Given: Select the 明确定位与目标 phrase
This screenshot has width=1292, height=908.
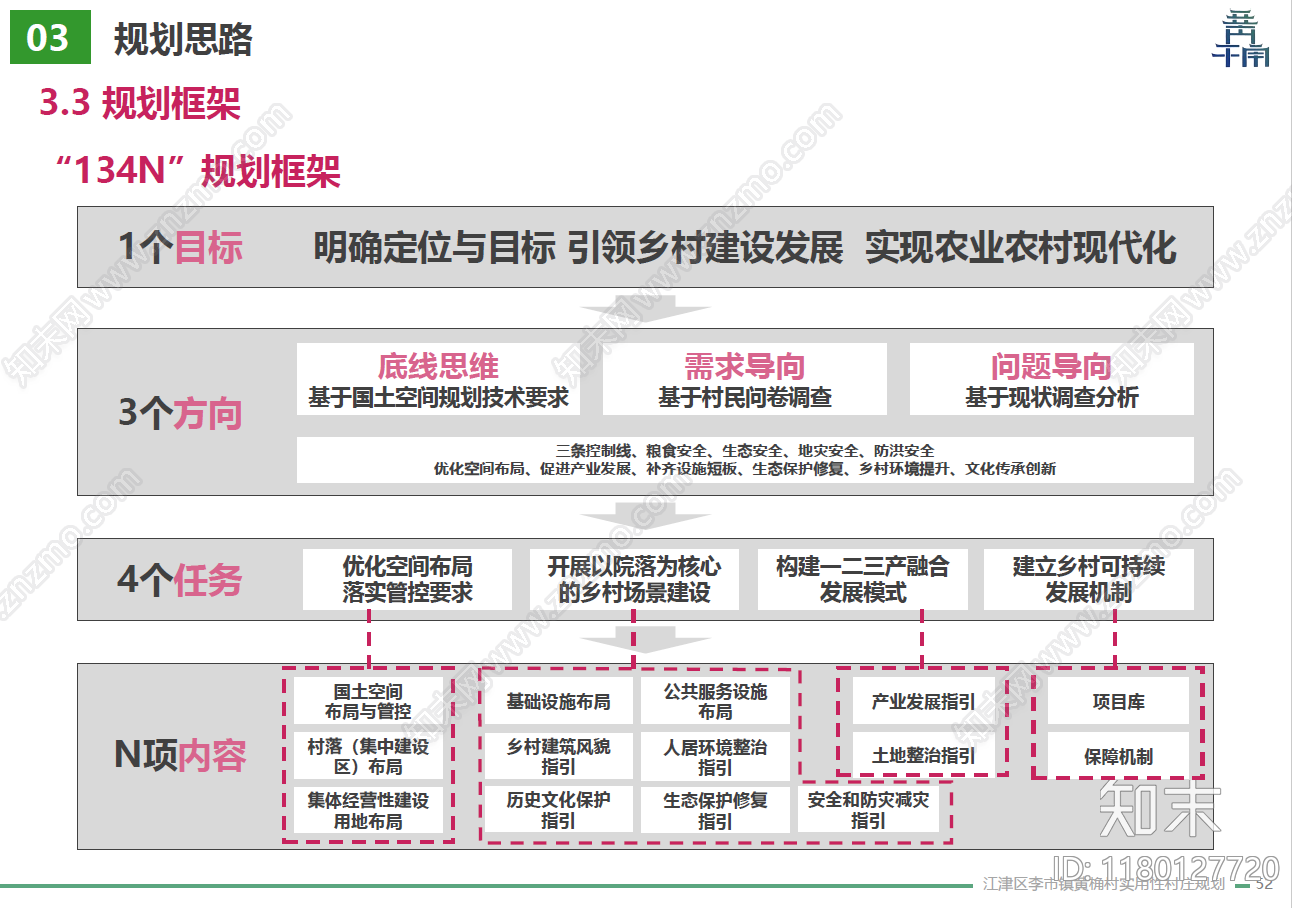Looking at the screenshot, I should tap(435, 247).
